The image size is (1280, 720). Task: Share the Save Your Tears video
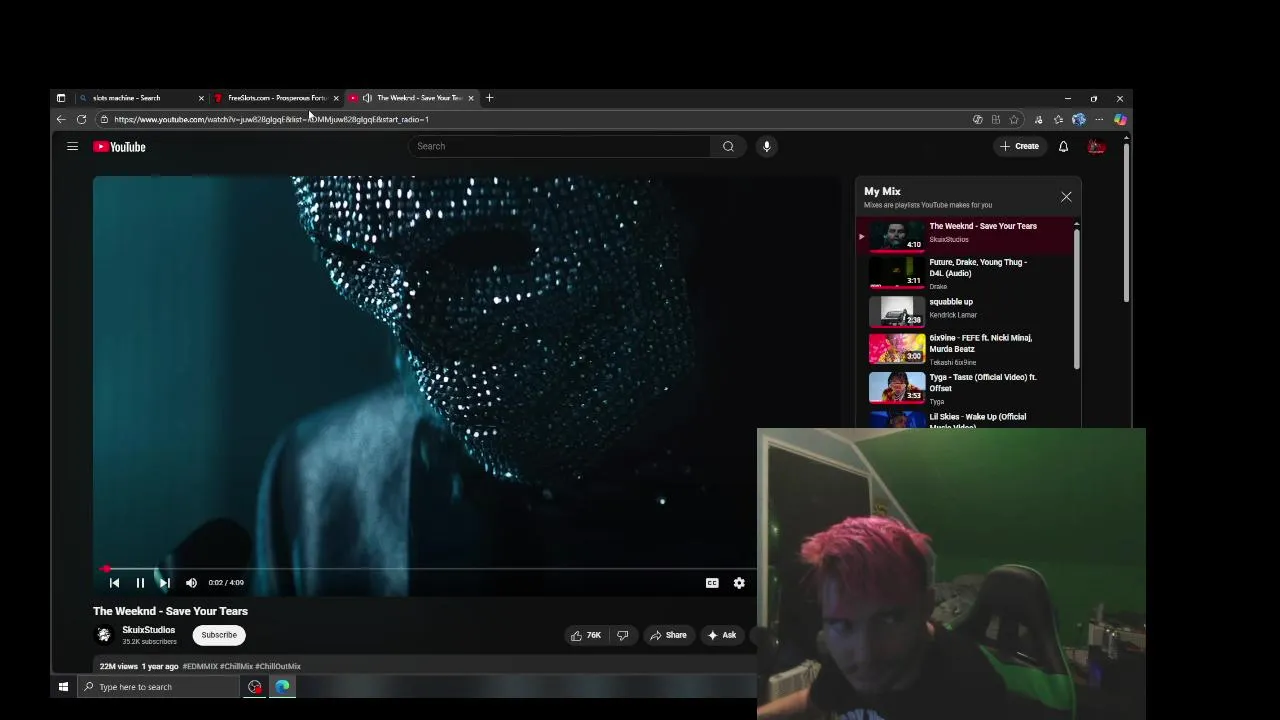click(x=668, y=635)
